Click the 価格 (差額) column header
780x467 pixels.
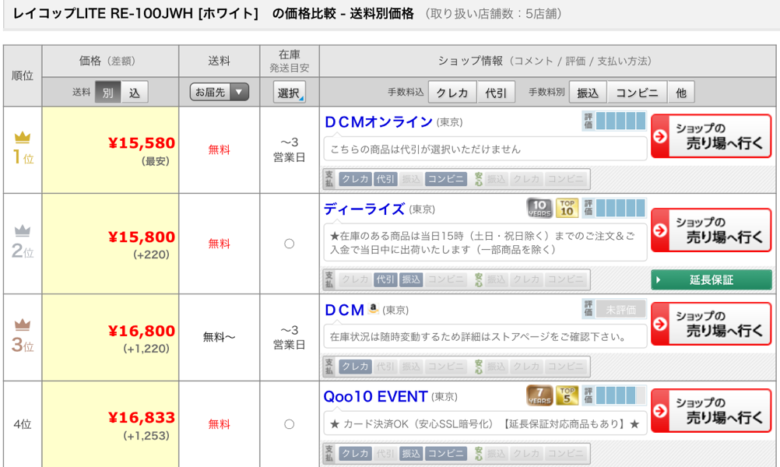[107, 61]
